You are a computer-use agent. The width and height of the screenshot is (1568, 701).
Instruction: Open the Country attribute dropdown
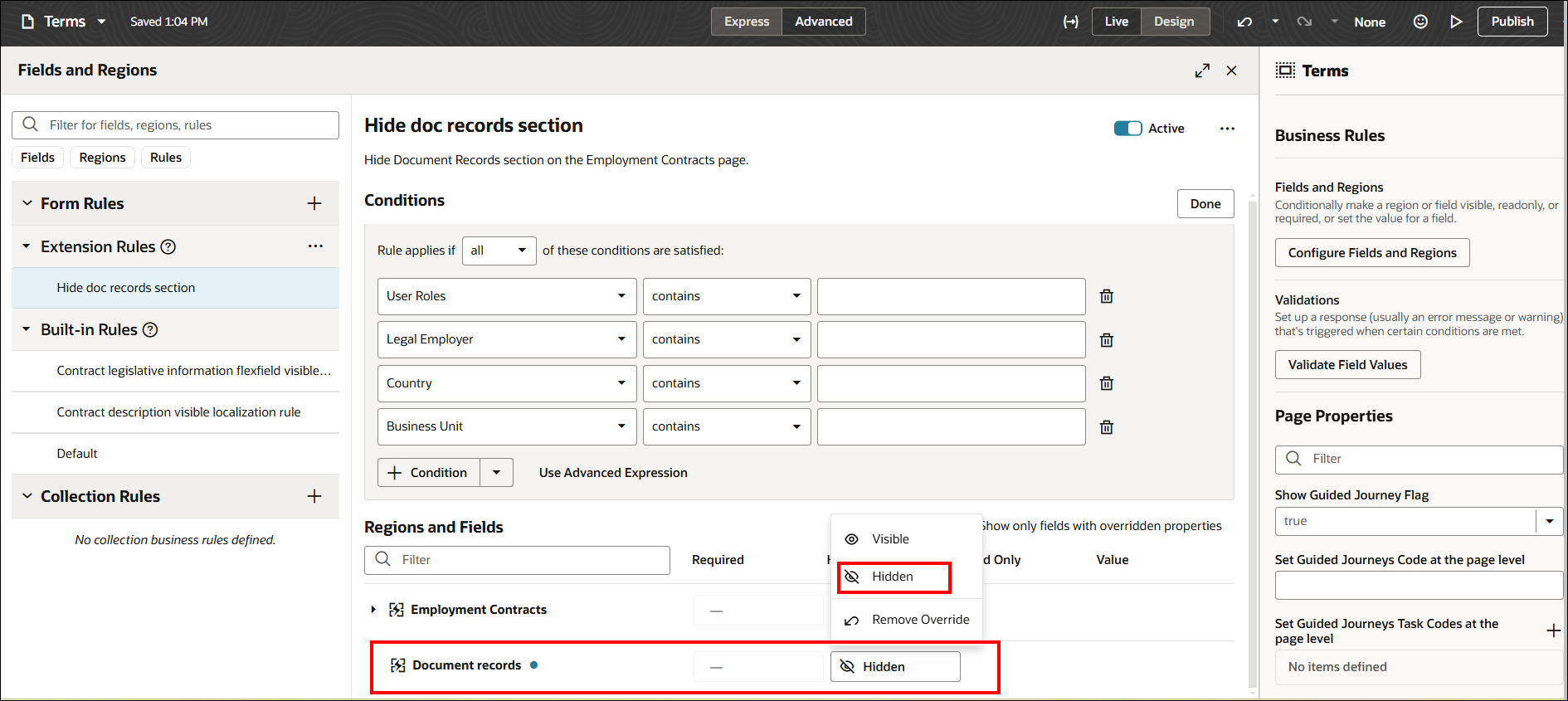pyautogui.click(x=507, y=383)
